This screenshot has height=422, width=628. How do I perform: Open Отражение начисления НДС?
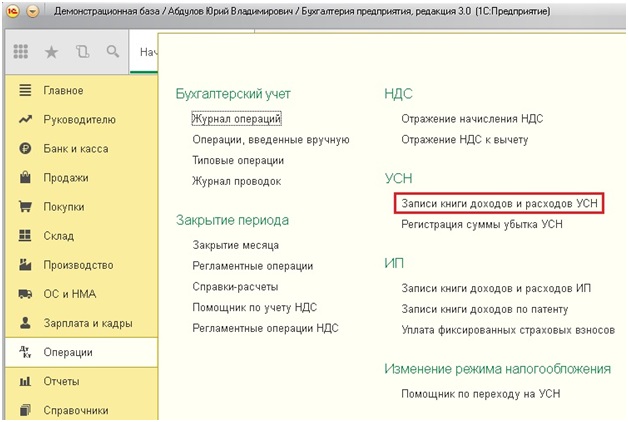tap(472, 119)
